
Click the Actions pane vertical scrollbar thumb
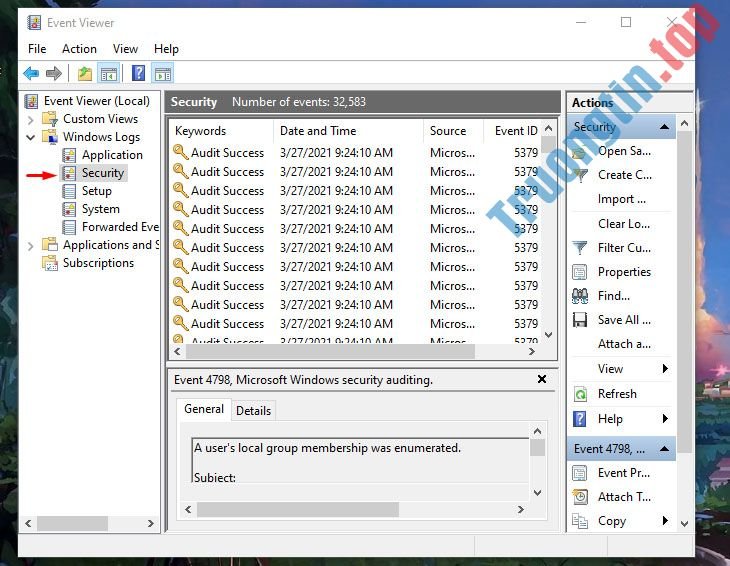point(684,291)
